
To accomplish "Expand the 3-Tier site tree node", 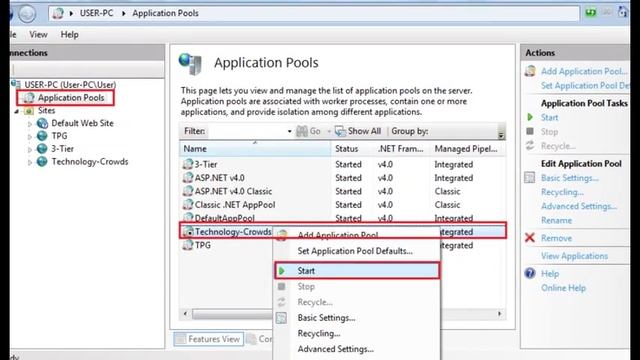I will 30,149.
